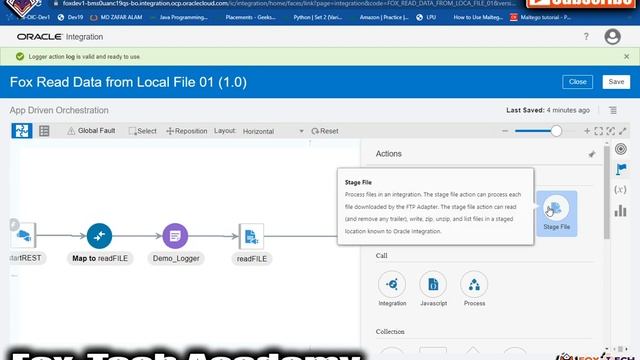The height and width of the screenshot is (360, 640).
Task: Click the integration title text
Action: click(128, 82)
